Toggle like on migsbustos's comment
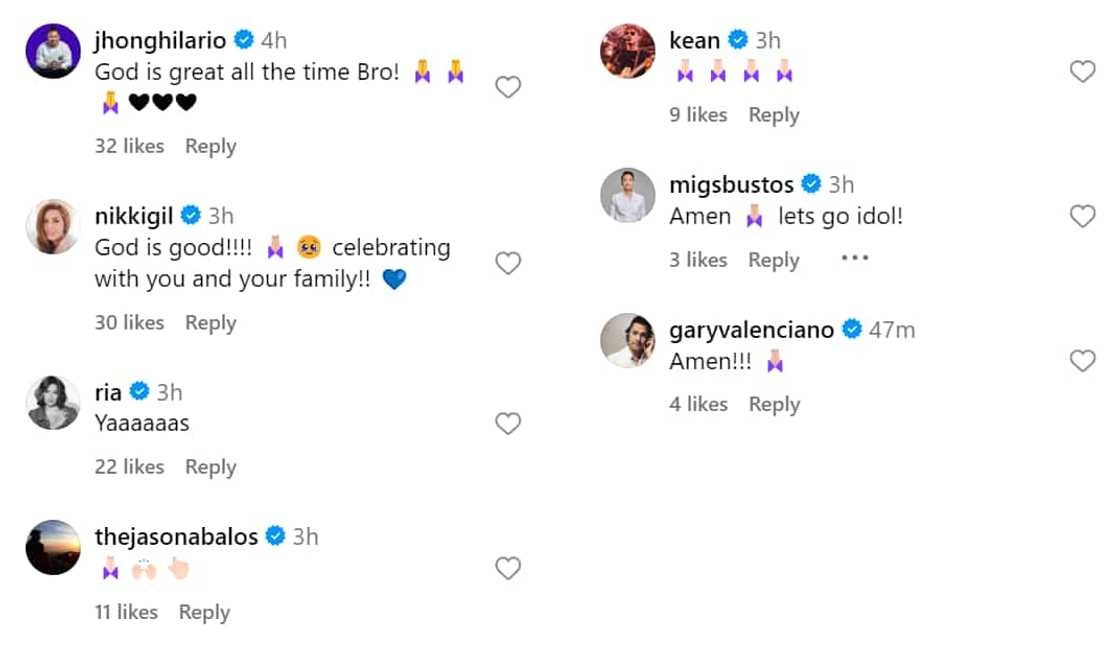1120x646 pixels. pos(1082,216)
